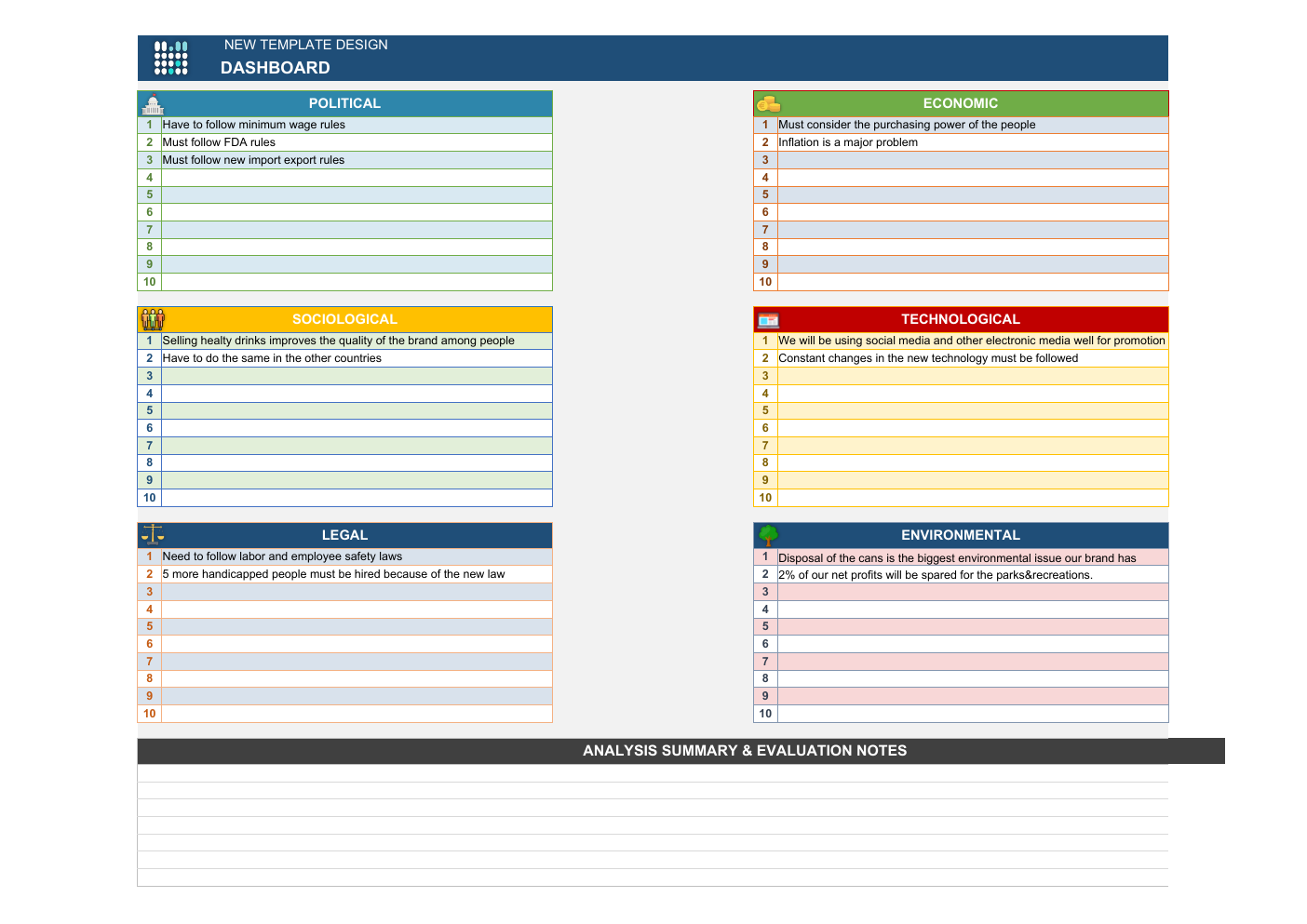Viewport: 1307px width, 924px height.
Task: Select the SOCIOLOGICAL section header
Action: click(344, 319)
